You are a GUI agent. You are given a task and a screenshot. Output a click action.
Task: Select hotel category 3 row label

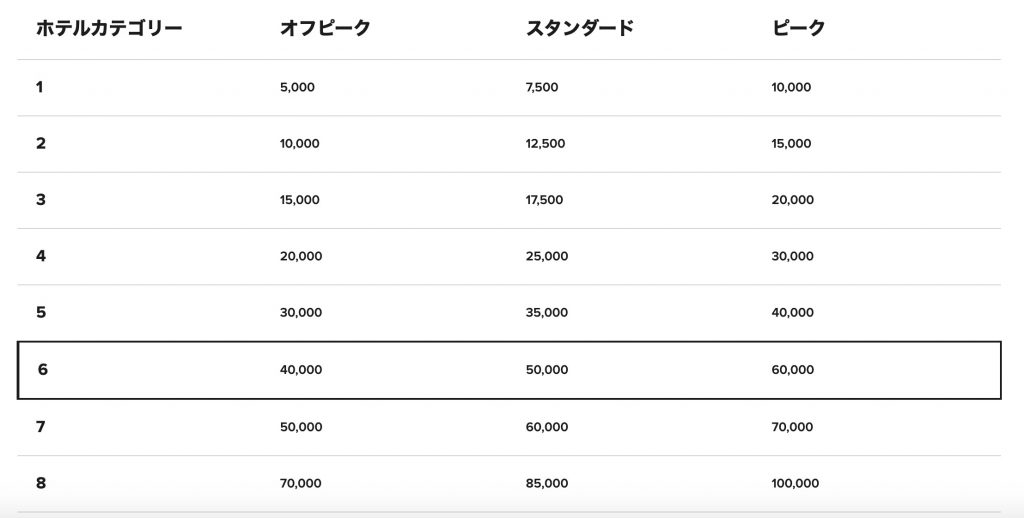click(x=41, y=199)
